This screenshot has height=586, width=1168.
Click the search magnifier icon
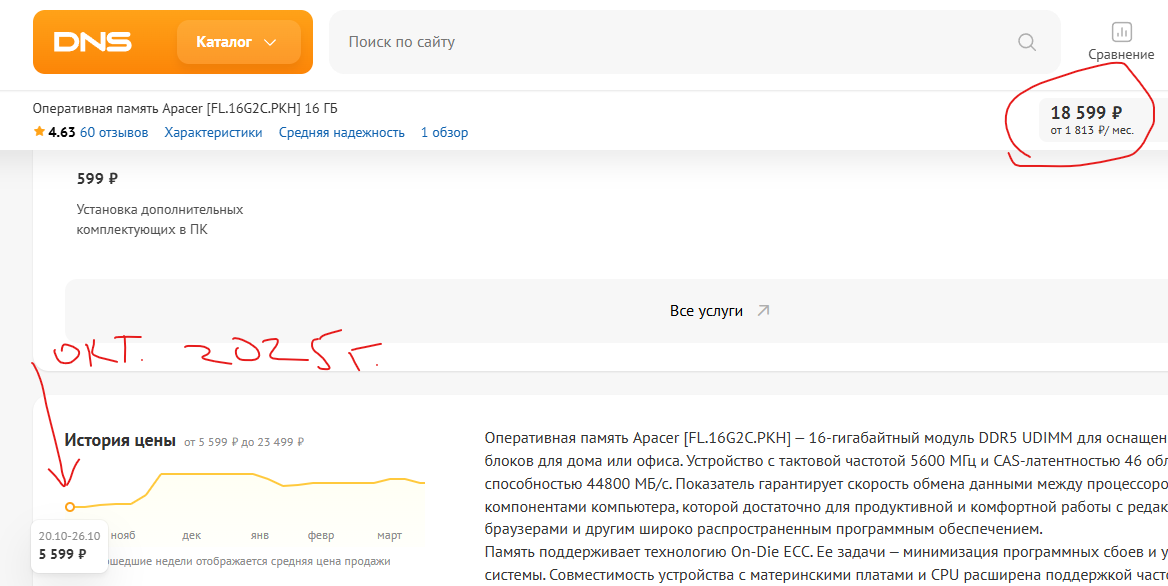pos(1026,42)
